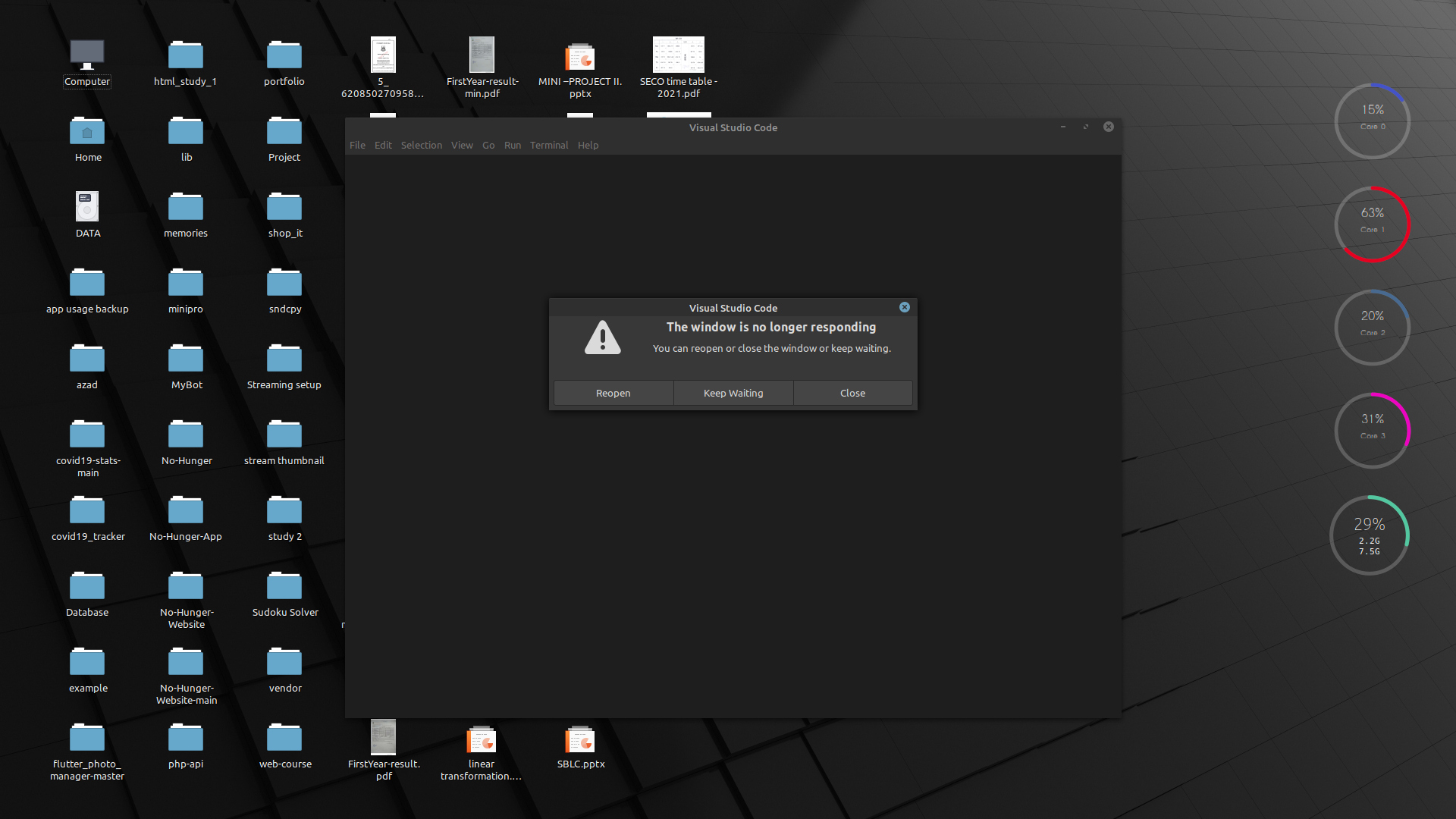Select the php-api folder icon
Image resolution: width=1456 pixels, height=819 pixels.
pos(186,745)
